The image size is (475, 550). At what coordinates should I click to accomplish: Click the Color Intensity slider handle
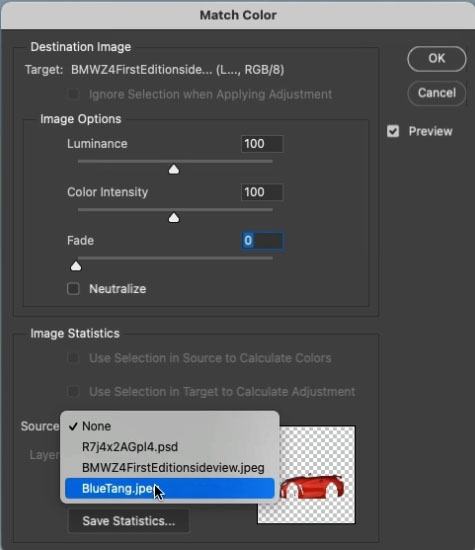click(x=174, y=218)
